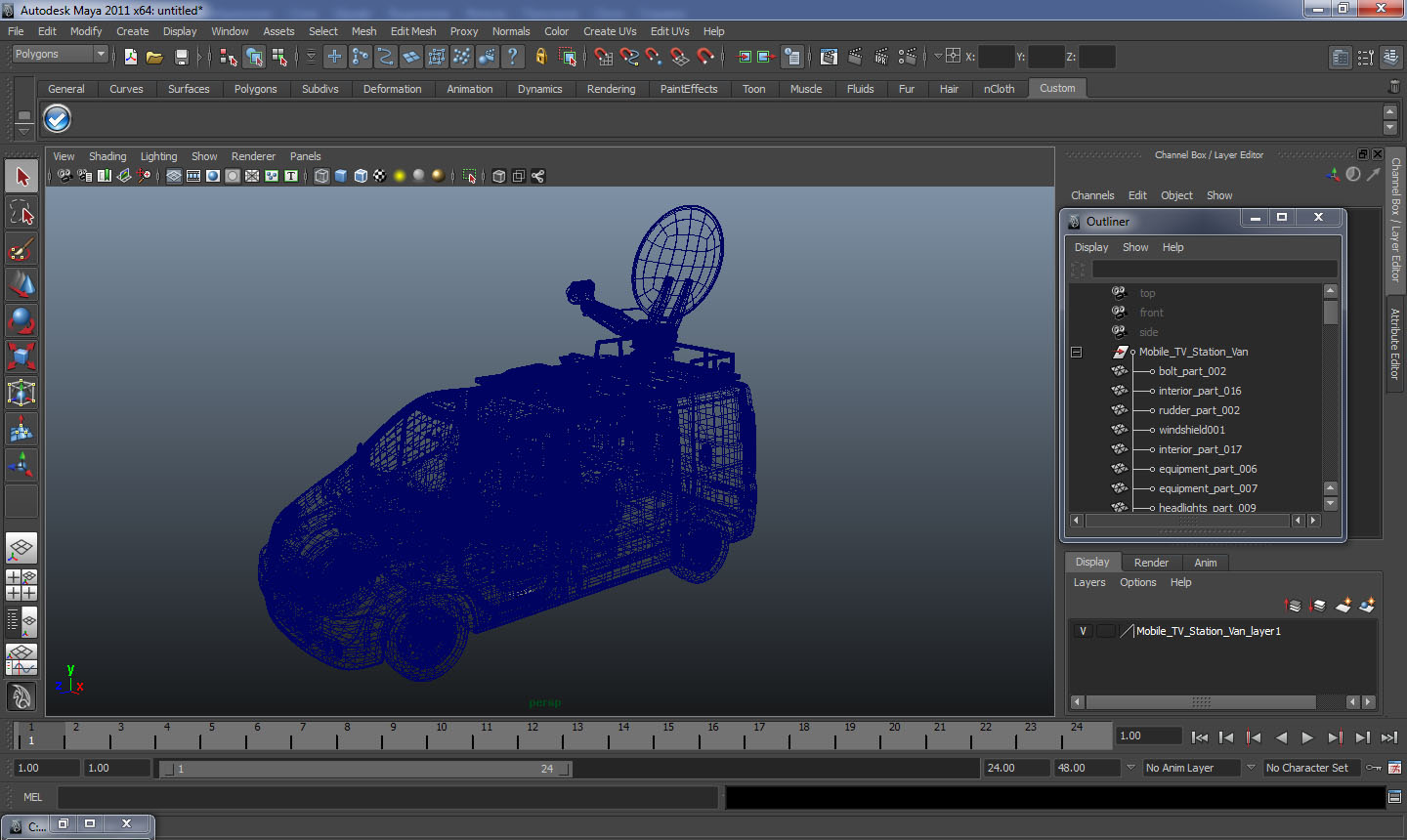This screenshot has width=1407, height=840.
Task: Enable textured display in viewport toolbar
Action: (379, 176)
